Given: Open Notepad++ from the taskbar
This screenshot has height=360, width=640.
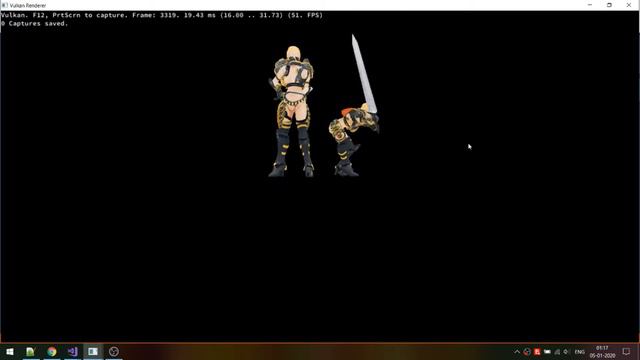Looking at the screenshot, I should (31, 351).
